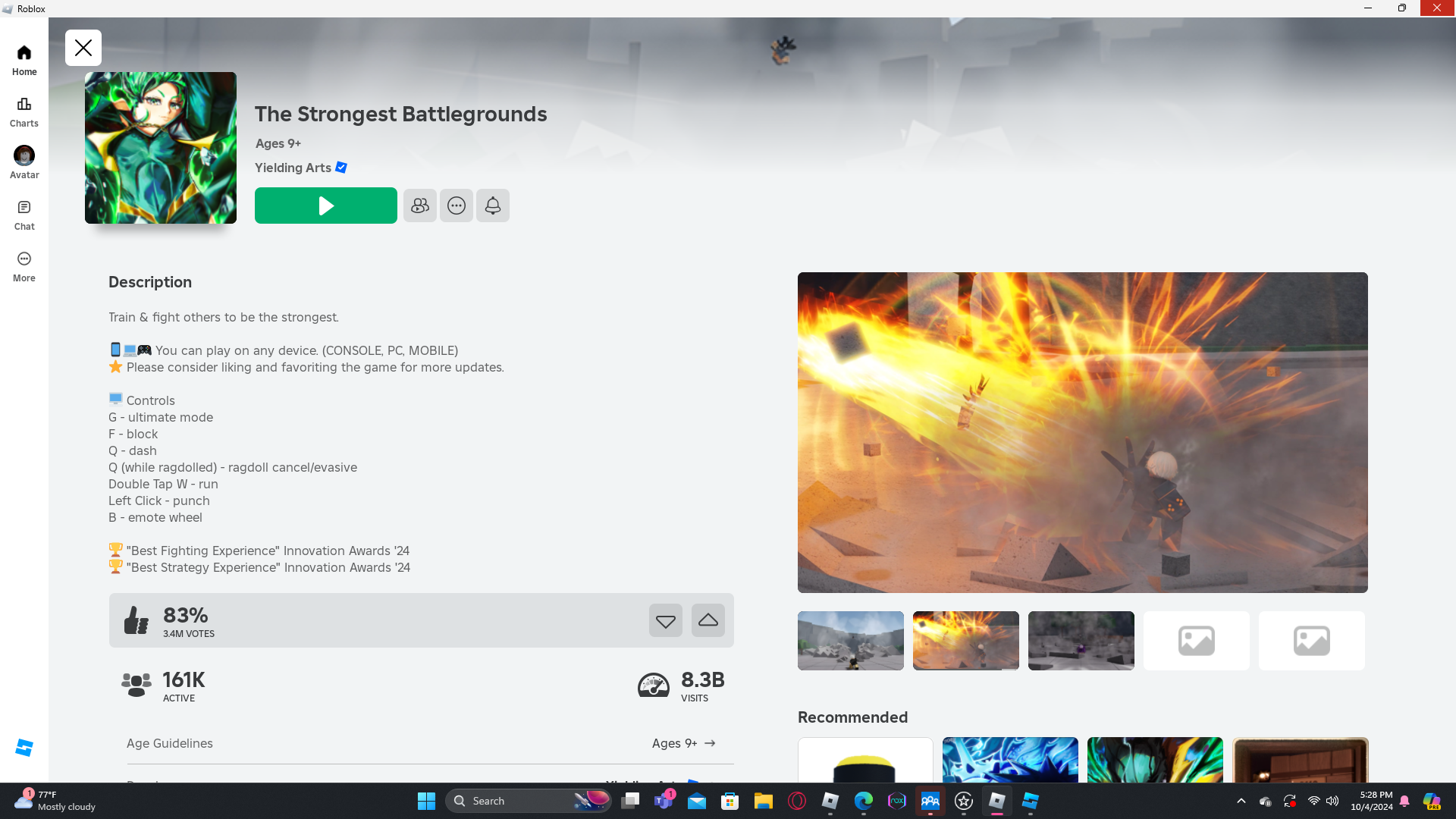Open the Age Guidelines row
Image resolution: width=1456 pixels, height=819 pixels.
[x=422, y=743]
